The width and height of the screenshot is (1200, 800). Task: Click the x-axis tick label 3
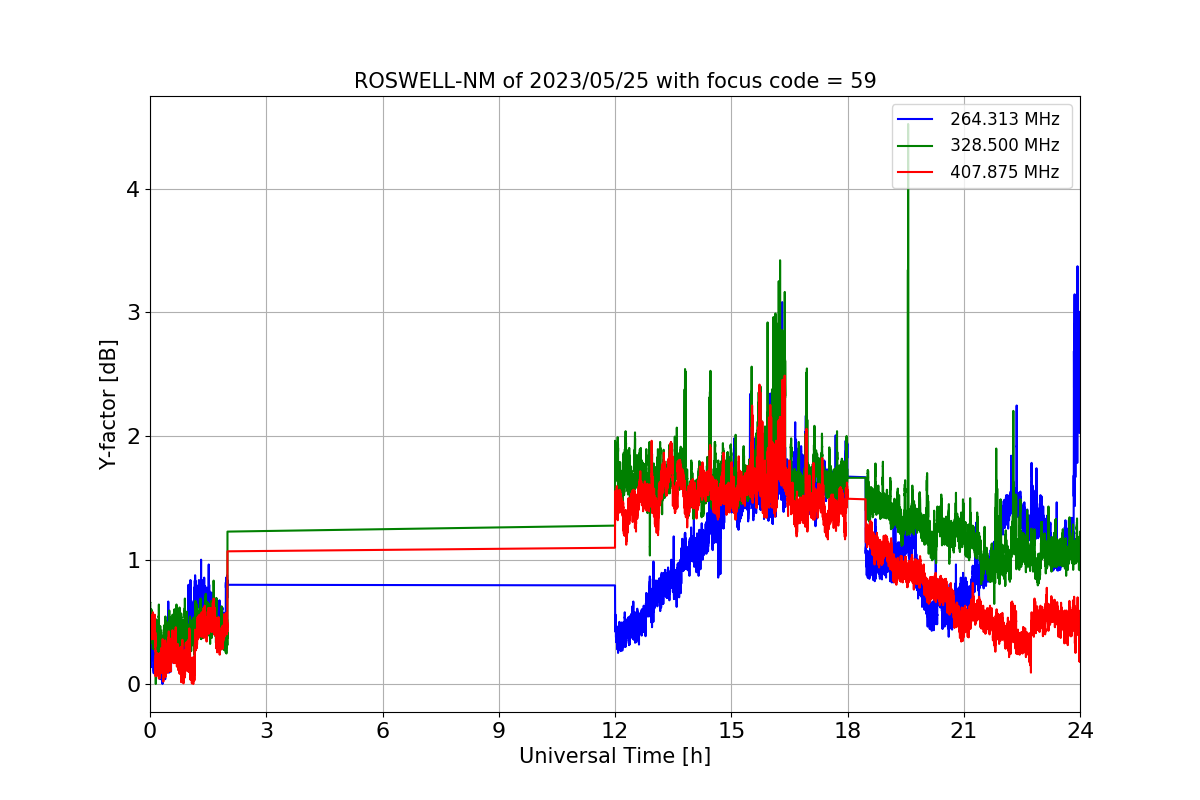click(x=266, y=731)
